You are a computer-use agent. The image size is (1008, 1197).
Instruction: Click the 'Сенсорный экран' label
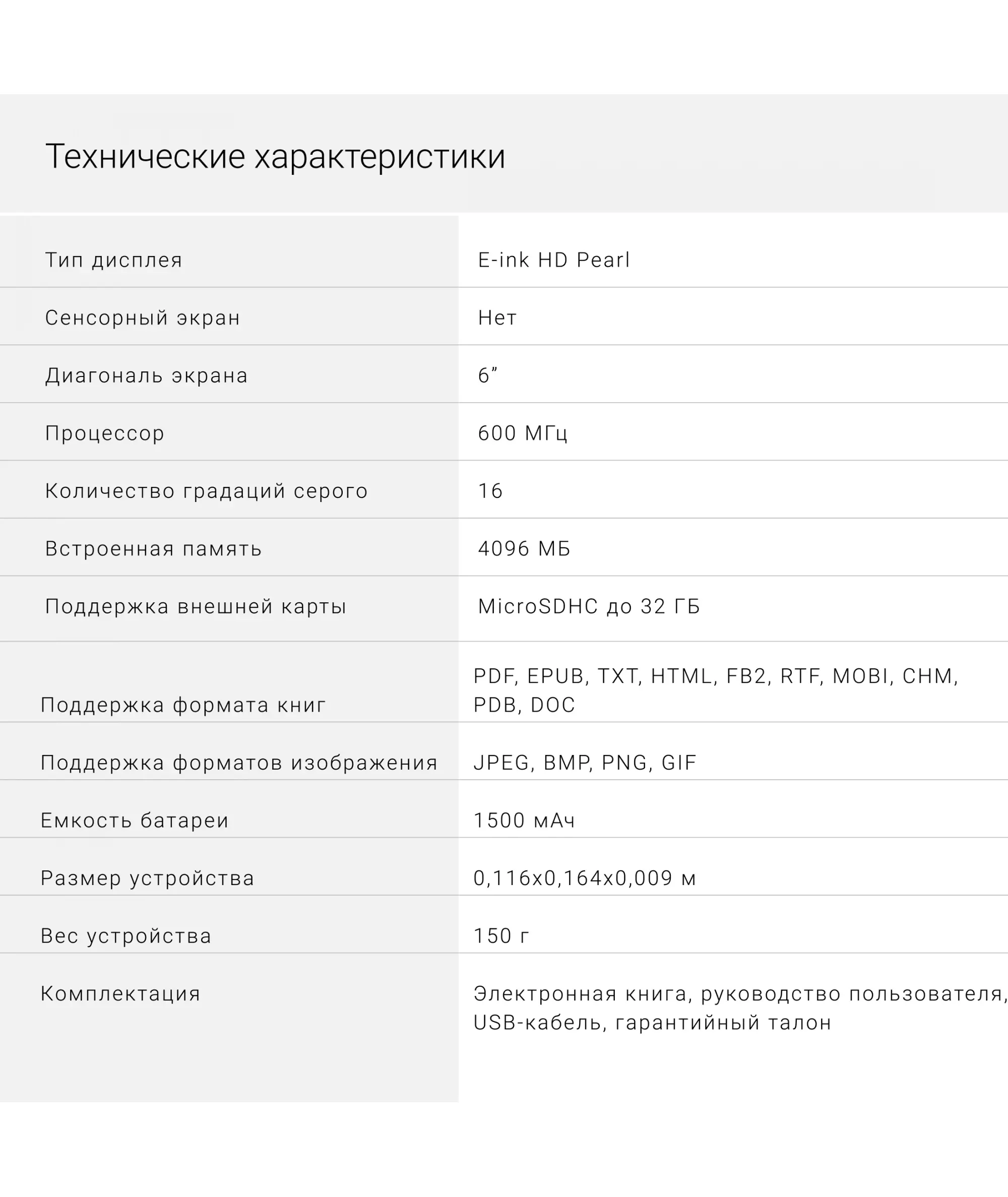142,318
